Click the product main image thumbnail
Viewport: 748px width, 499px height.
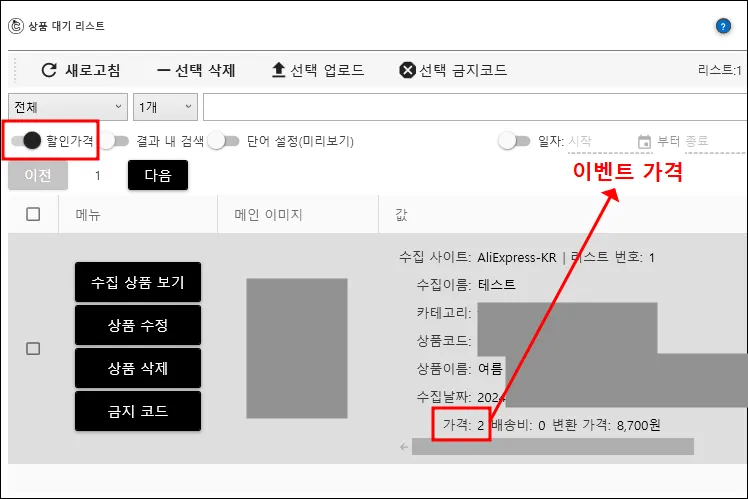pyautogui.click(x=297, y=349)
